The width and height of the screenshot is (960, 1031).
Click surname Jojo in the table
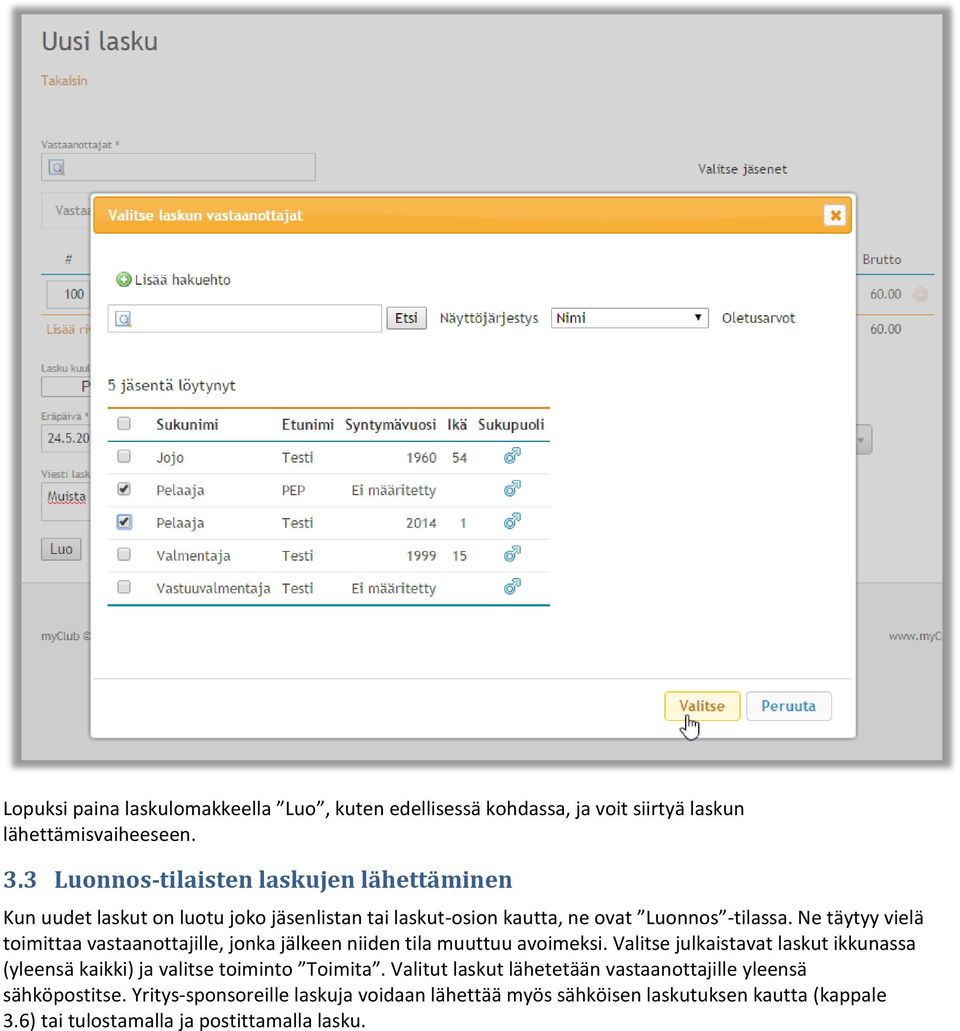click(170, 458)
